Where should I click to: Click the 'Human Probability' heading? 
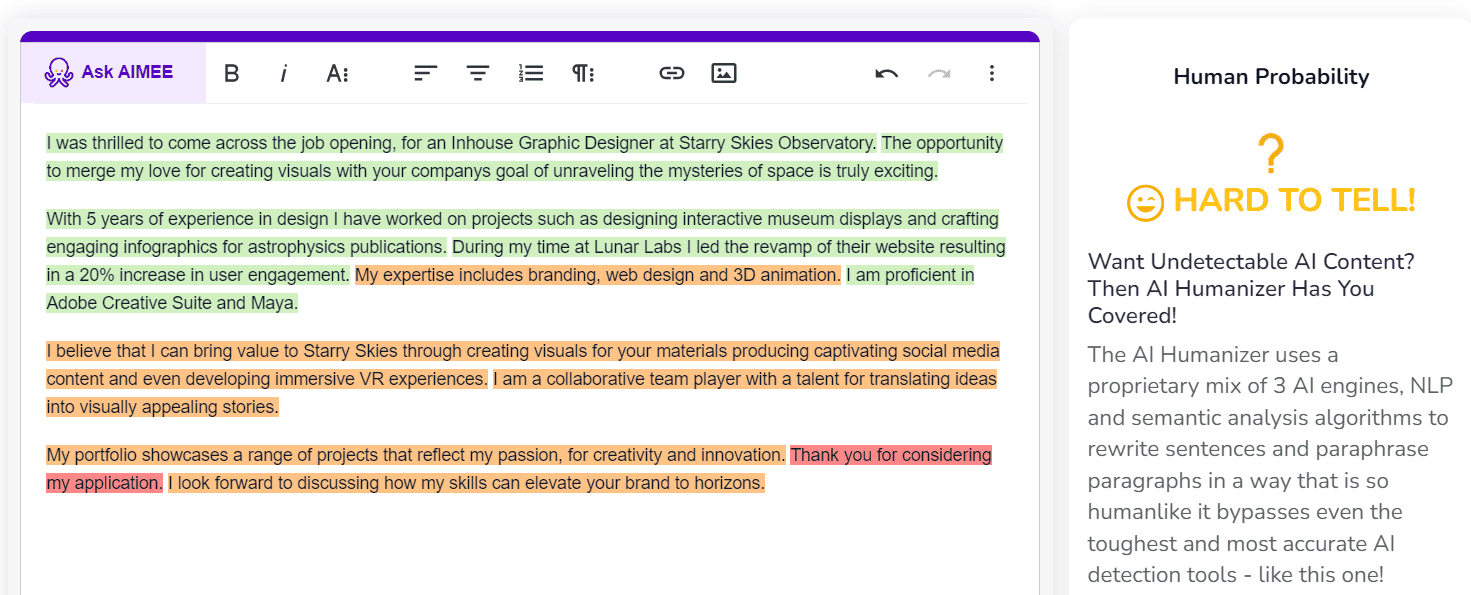pyautogui.click(x=1271, y=77)
